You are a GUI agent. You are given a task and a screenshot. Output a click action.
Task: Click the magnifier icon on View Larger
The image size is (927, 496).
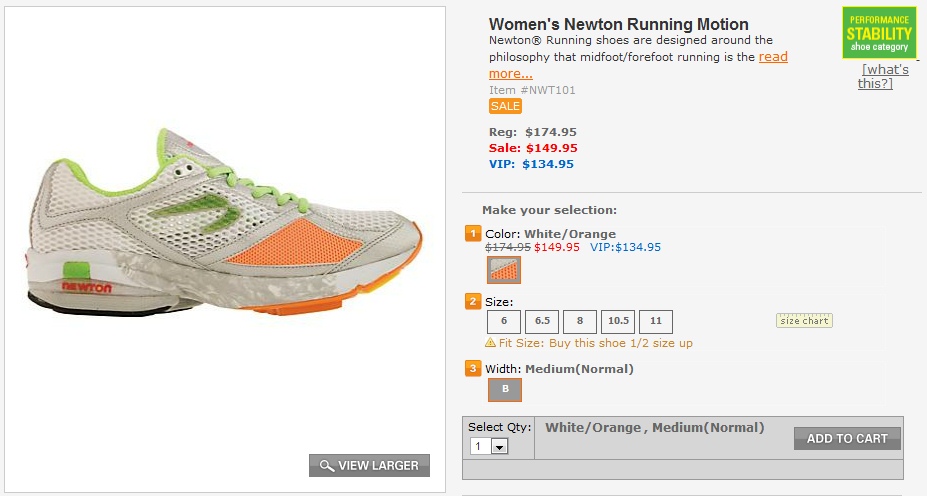click(x=326, y=466)
